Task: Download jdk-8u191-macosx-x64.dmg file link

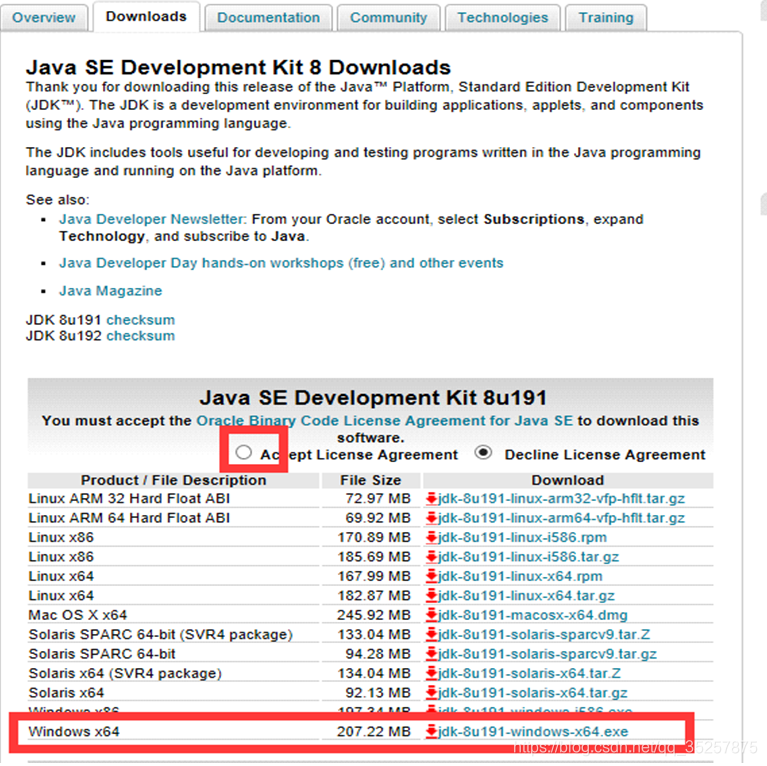Action: [533, 615]
